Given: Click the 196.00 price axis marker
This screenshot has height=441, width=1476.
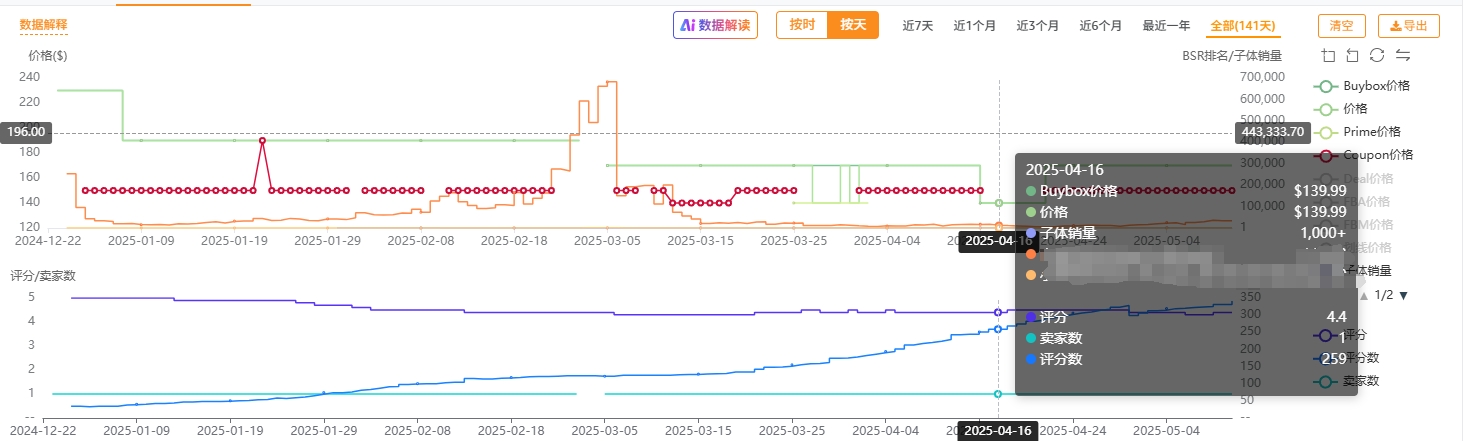Looking at the screenshot, I should pos(26,132).
